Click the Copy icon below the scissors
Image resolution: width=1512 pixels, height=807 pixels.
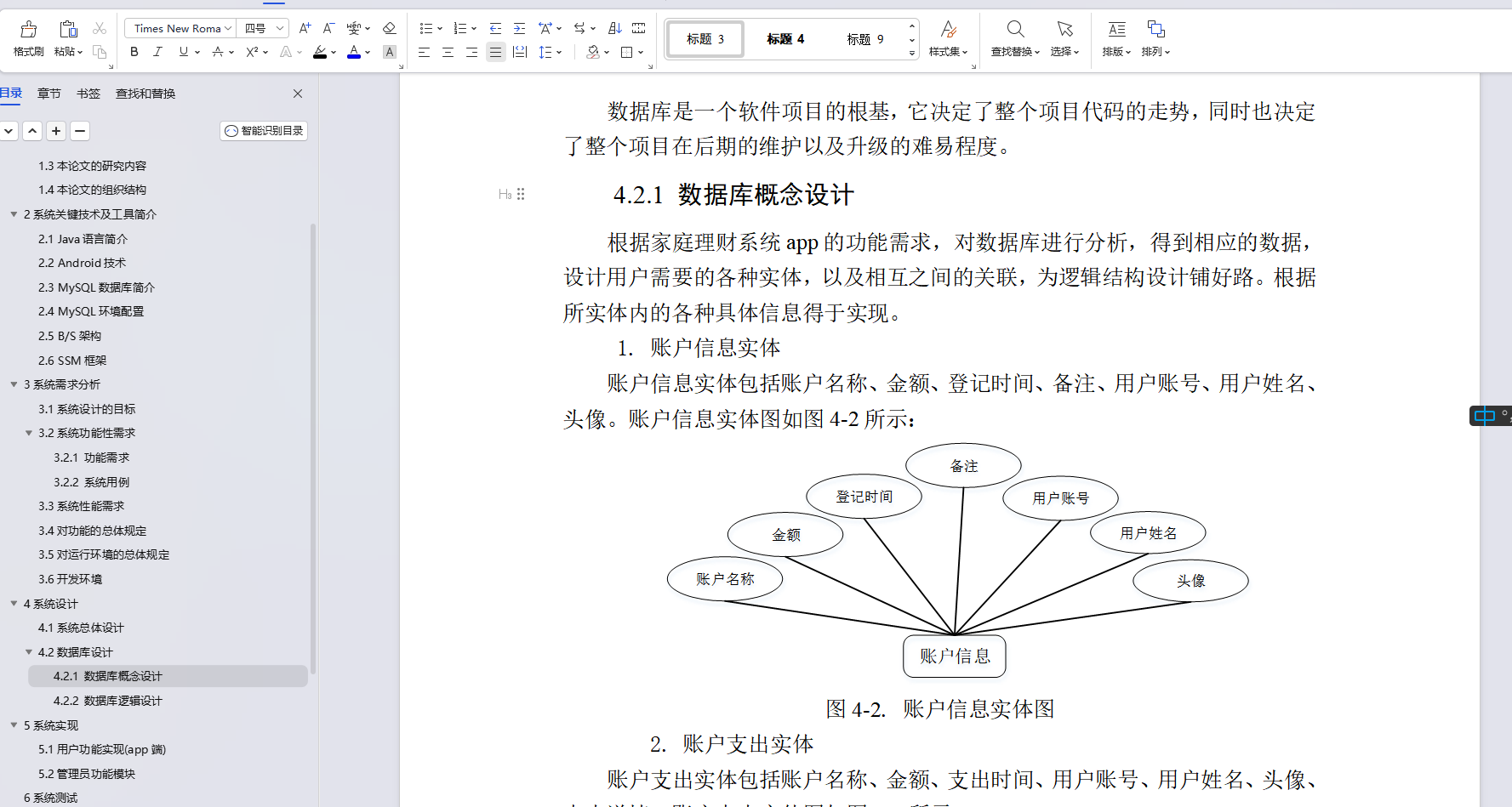tap(100, 52)
